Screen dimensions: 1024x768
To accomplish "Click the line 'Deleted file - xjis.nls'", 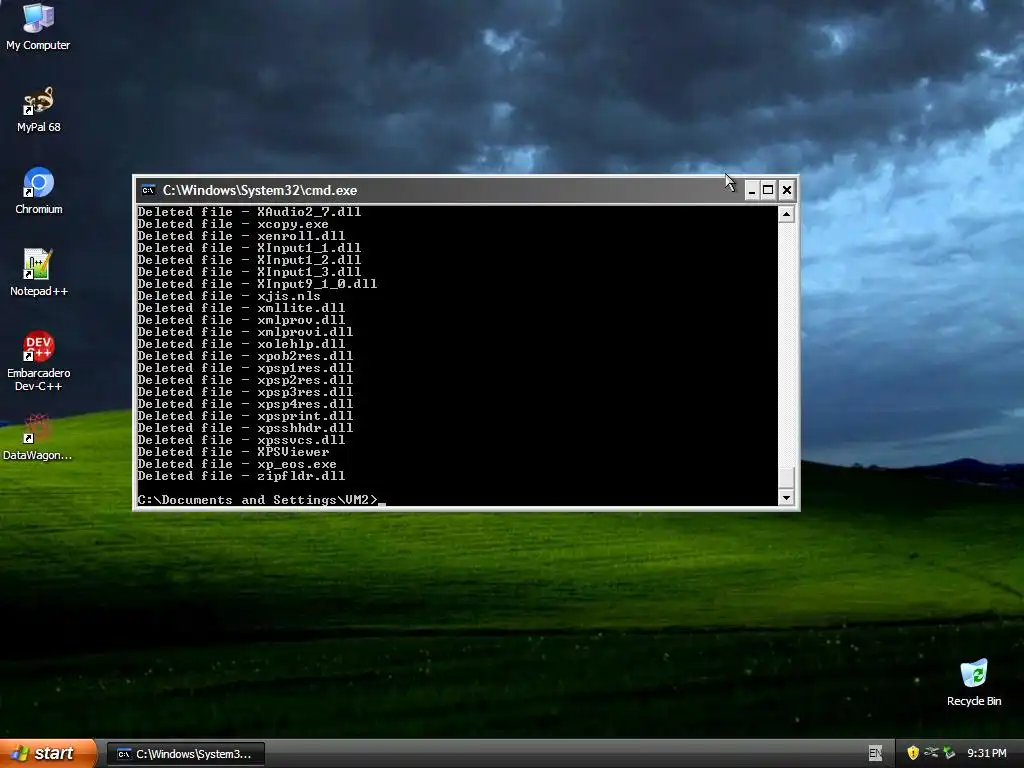I will tap(229, 296).
